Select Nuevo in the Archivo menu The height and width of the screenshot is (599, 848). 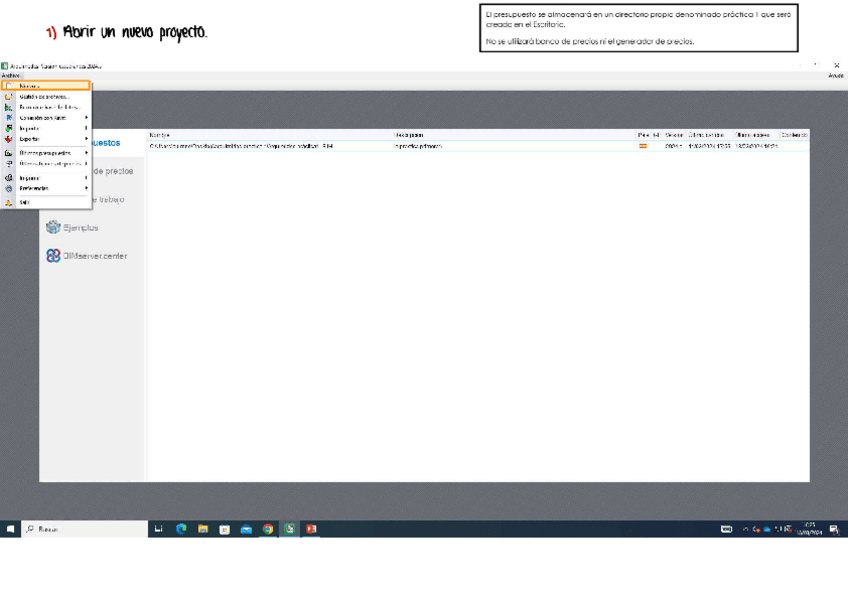[30, 86]
